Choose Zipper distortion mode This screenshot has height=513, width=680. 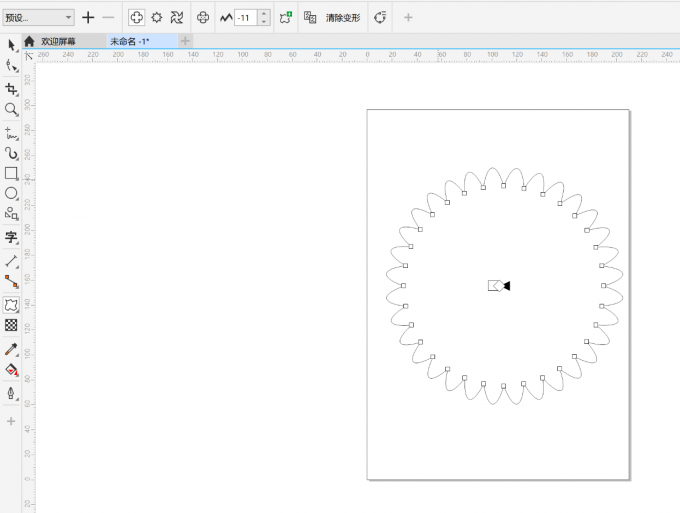[157, 17]
